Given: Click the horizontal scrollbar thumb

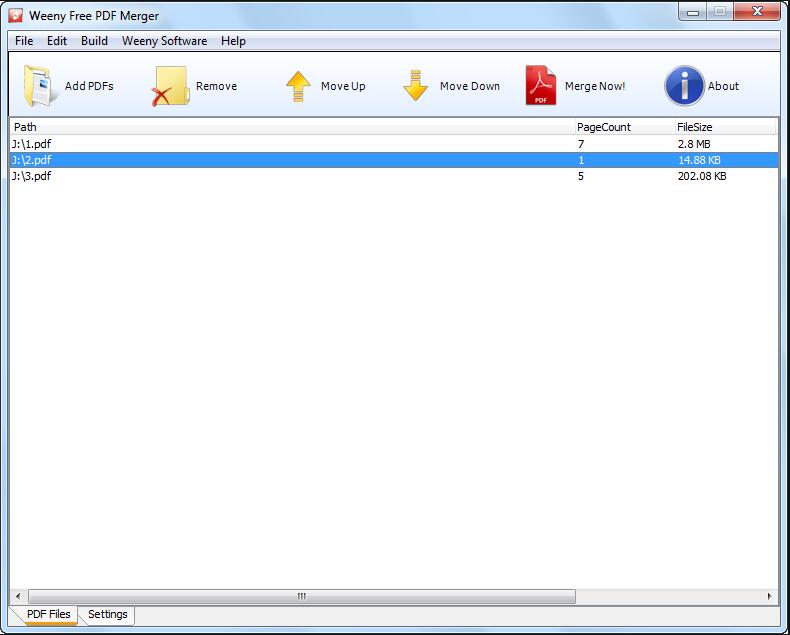Looking at the screenshot, I should [302, 596].
